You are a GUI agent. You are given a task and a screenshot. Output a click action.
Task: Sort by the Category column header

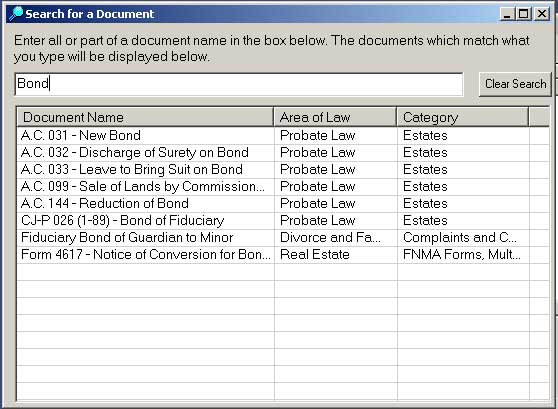pyautogui.click(x=463, y=117)
